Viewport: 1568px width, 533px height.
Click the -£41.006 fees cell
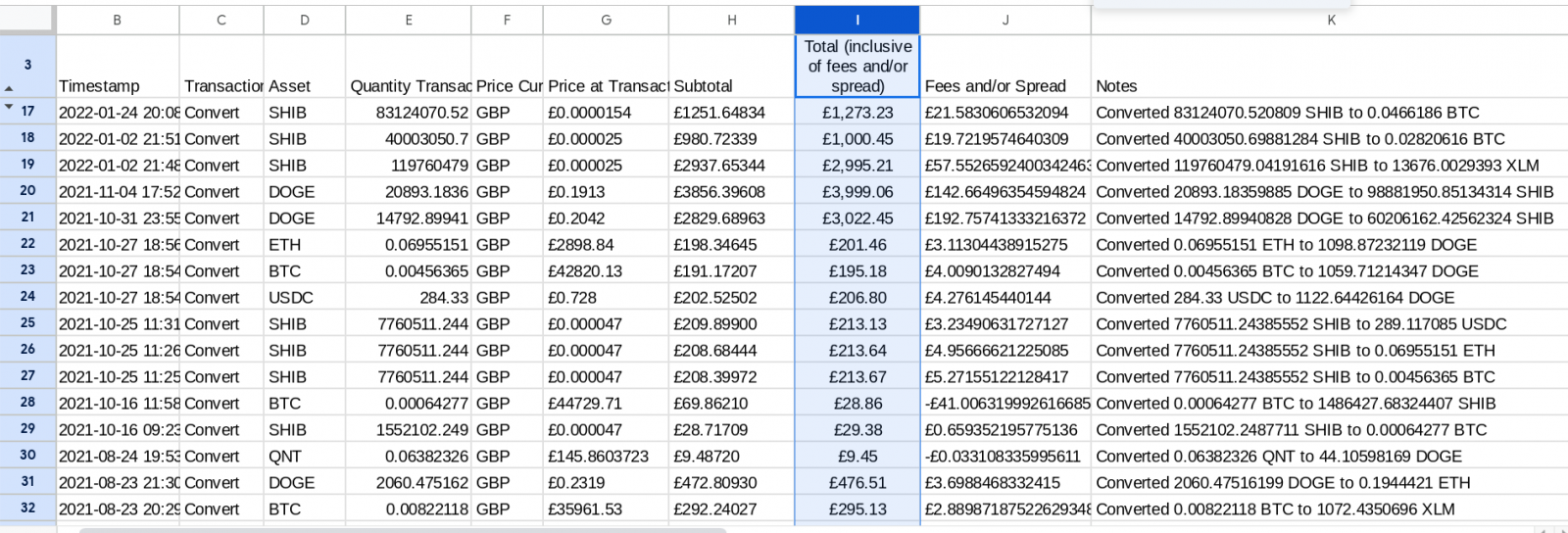tap(1004, 404)
